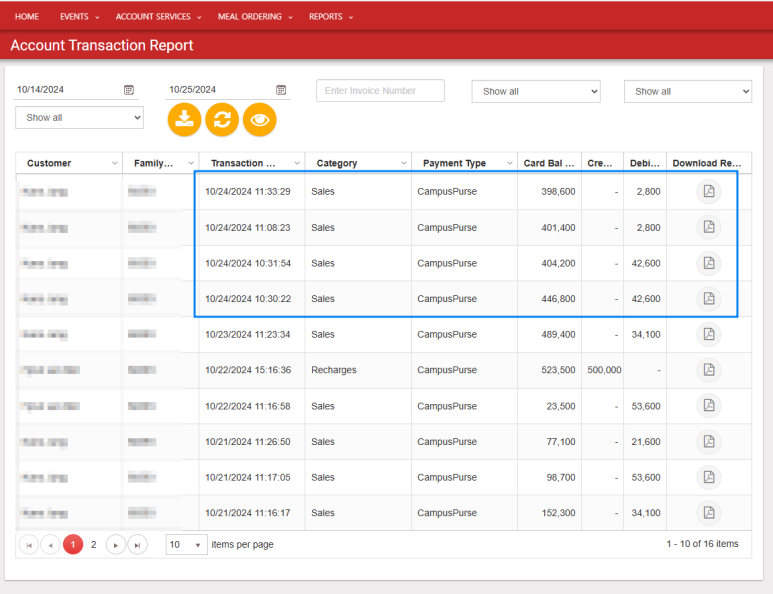Open the Payment Type column filter chevron

(x=510, y=163)
